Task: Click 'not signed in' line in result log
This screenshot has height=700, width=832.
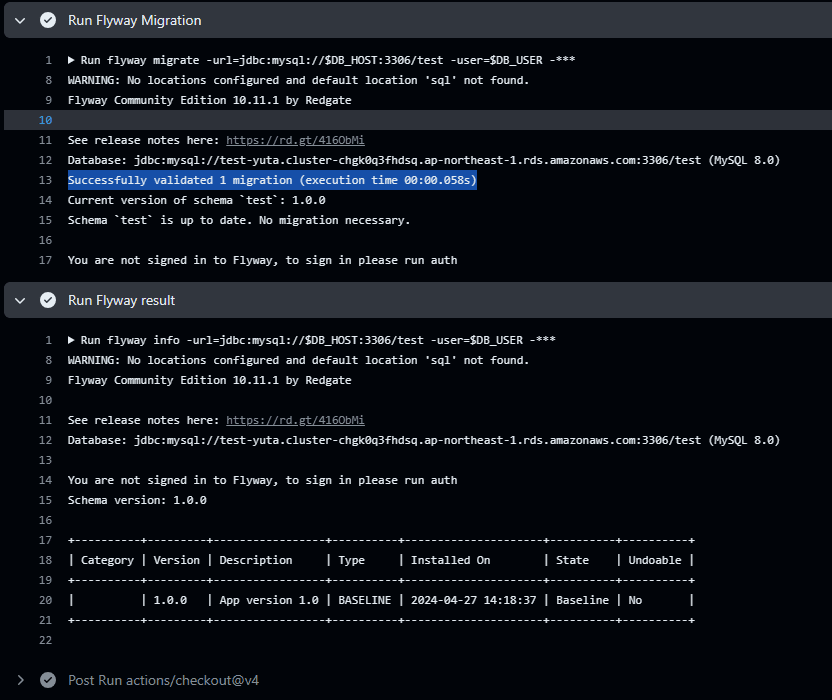Action: pyautogui.click(x=262, y=480)
